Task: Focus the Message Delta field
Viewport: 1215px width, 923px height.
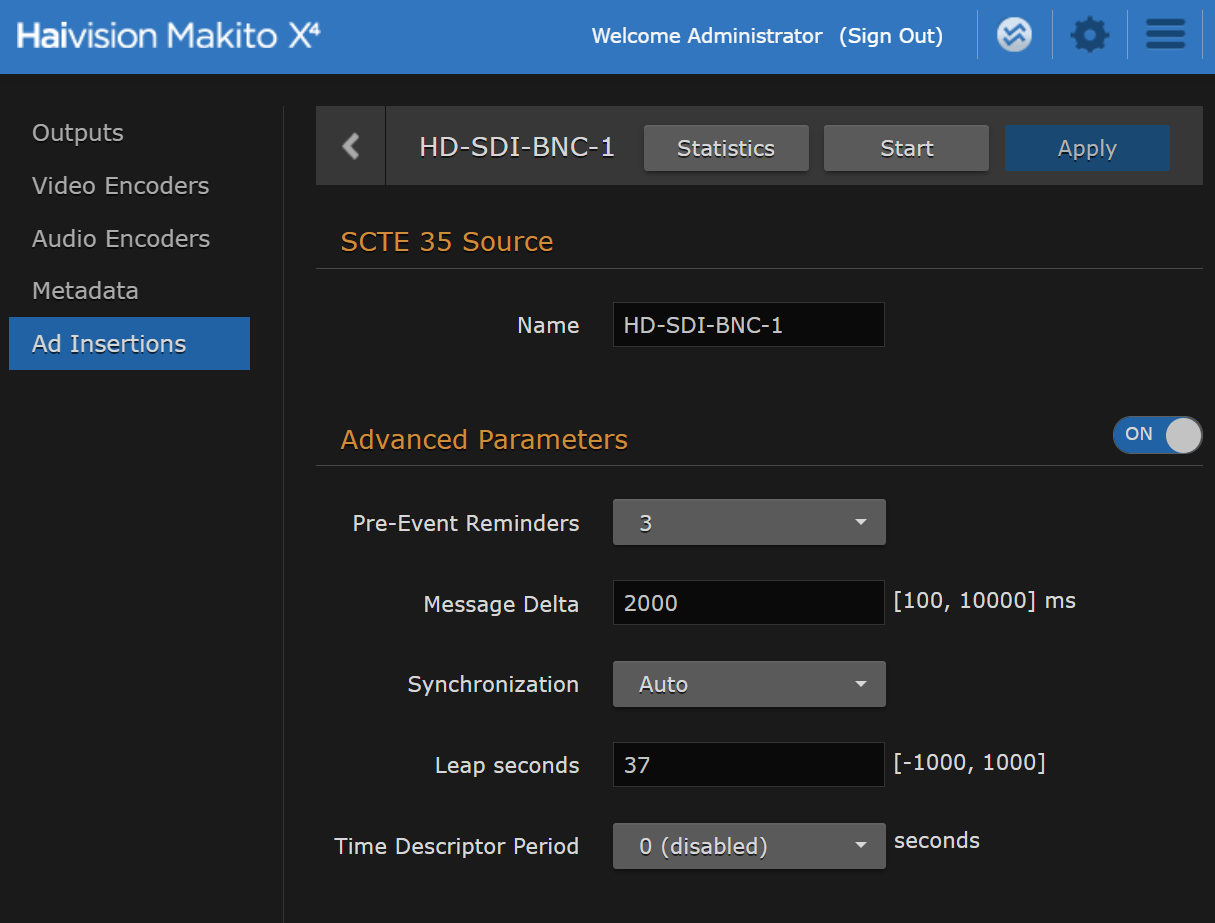Action: point(748,603)
